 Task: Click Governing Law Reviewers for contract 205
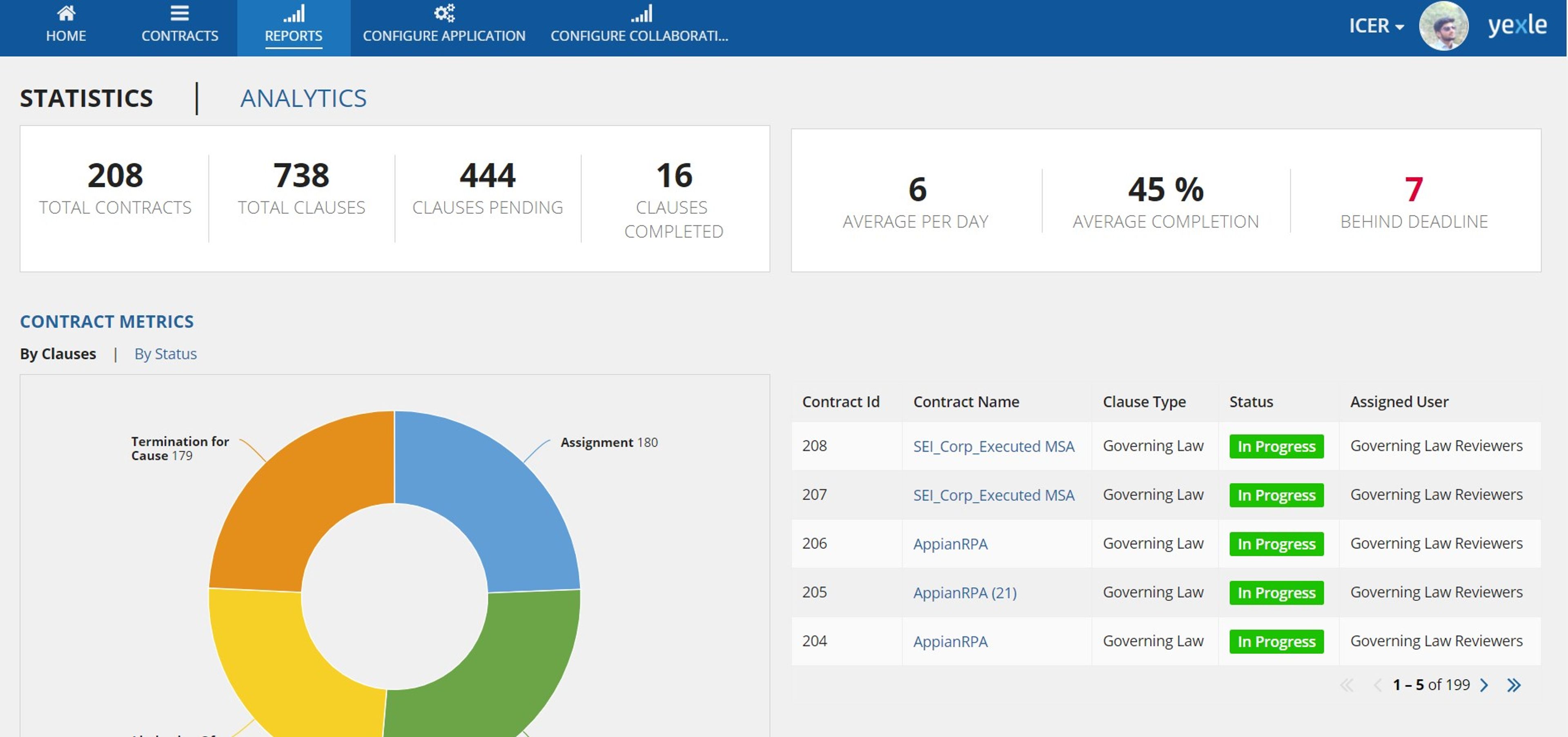click(1436, 592)
